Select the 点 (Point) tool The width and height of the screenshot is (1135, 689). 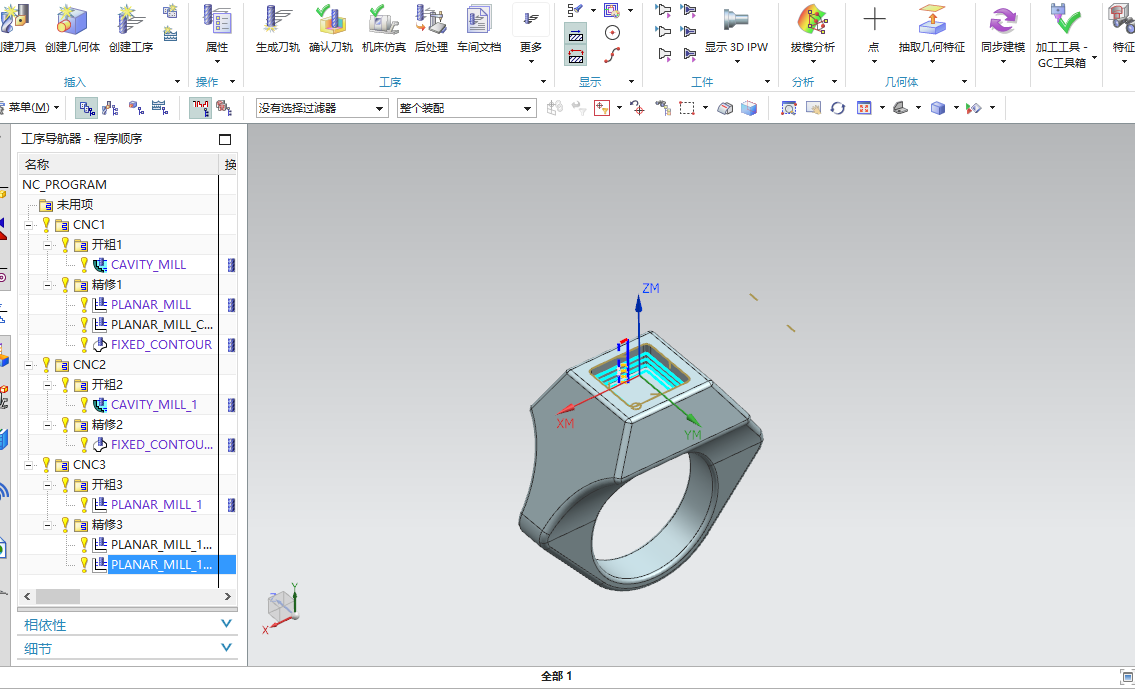[874, 29]
